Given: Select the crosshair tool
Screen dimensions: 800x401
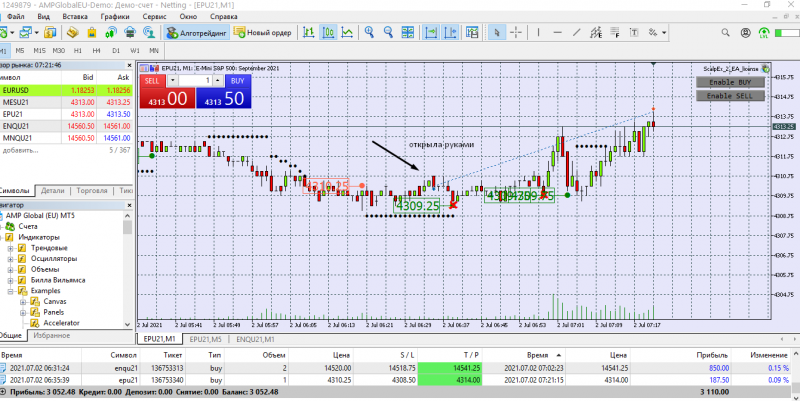Looking at the screenshot, I should [x=516, y=33].
